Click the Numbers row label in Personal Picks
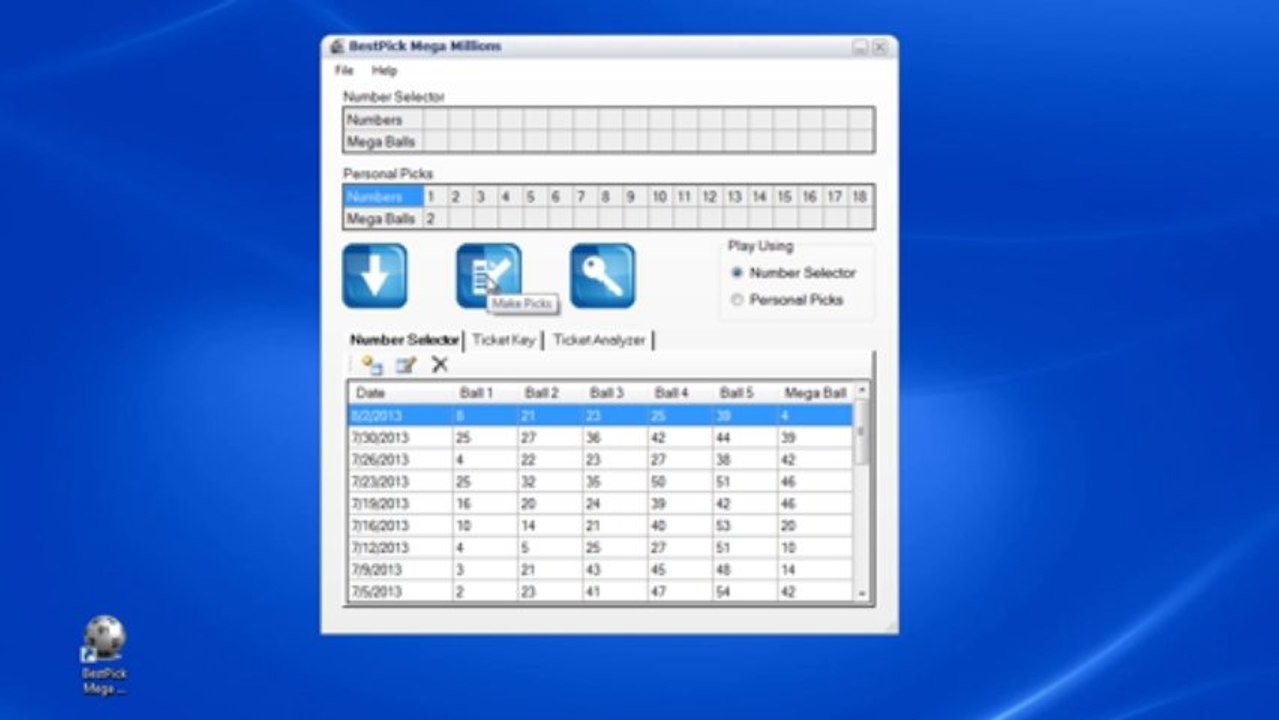1279x720 pixels. click(383, 197)
